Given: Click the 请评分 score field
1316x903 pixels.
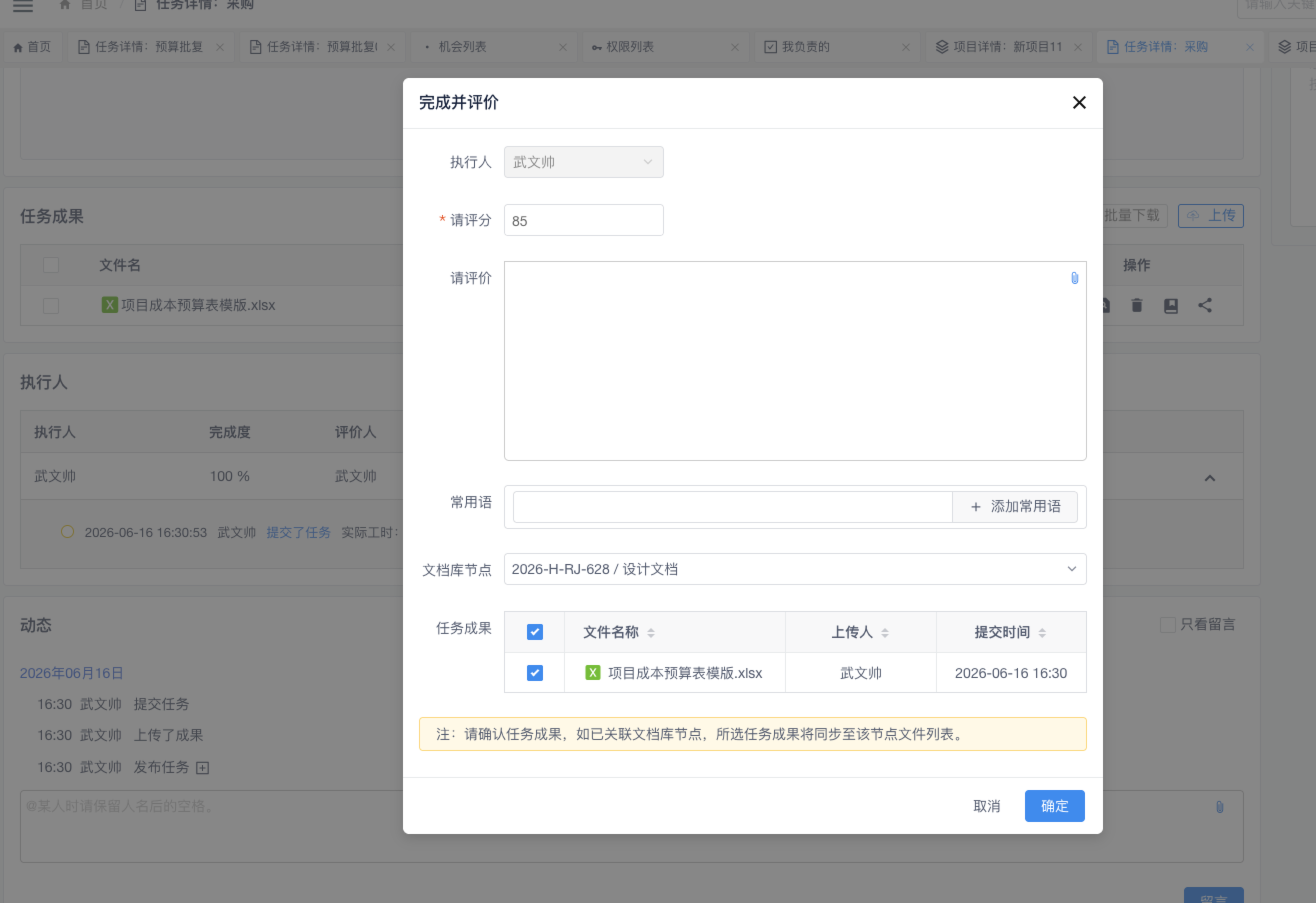Looking at the screenshot, I should click(x=584, y=220).
